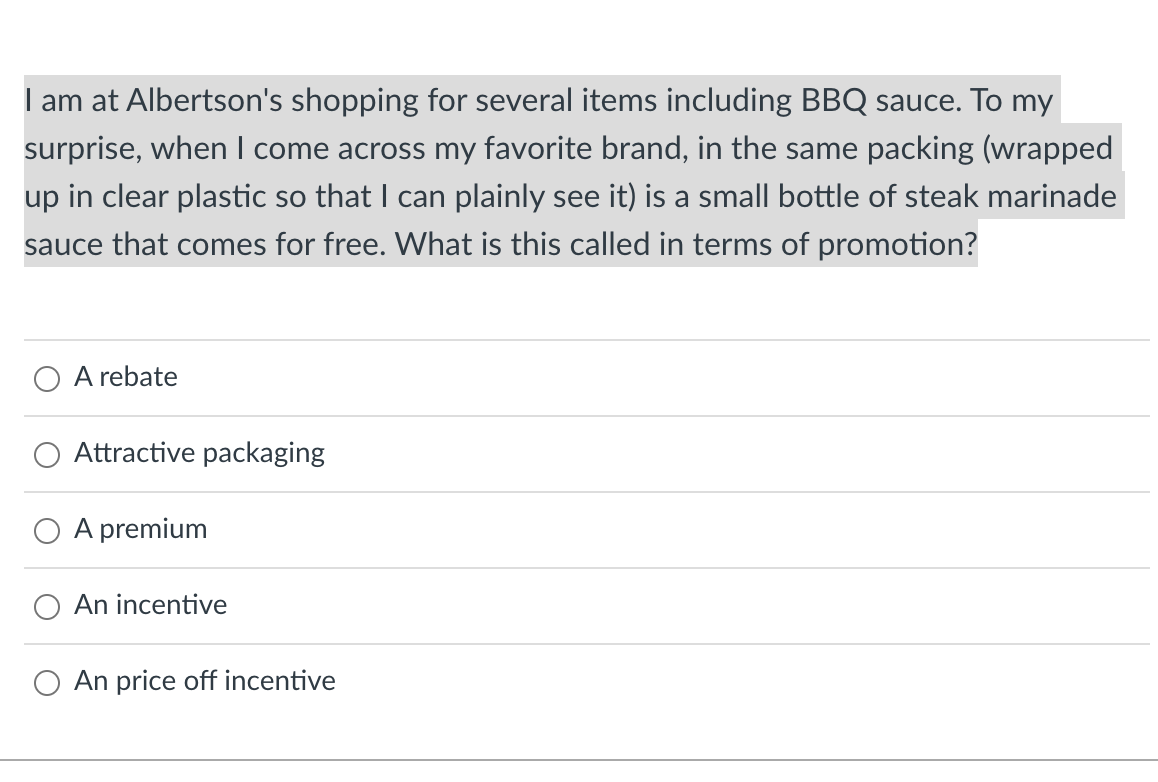Image resolution: width=1158 pixels, height=782 pixels.
Task: Click the "Attractive packaging" answer label text
Action: pos(200,453)
